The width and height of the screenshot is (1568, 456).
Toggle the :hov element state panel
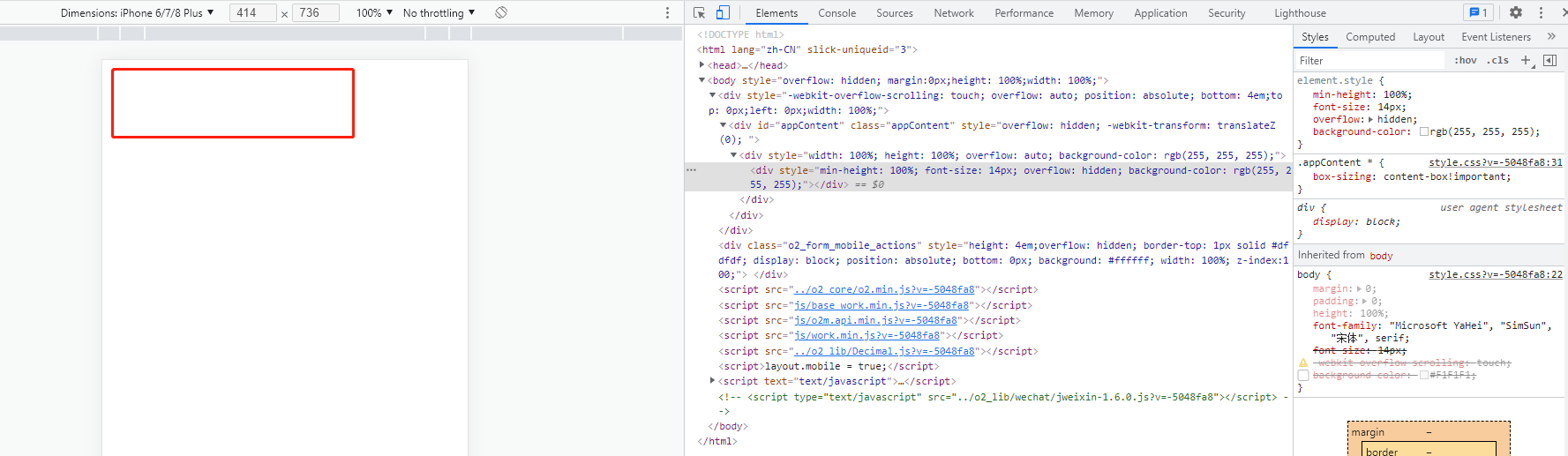1465,60
